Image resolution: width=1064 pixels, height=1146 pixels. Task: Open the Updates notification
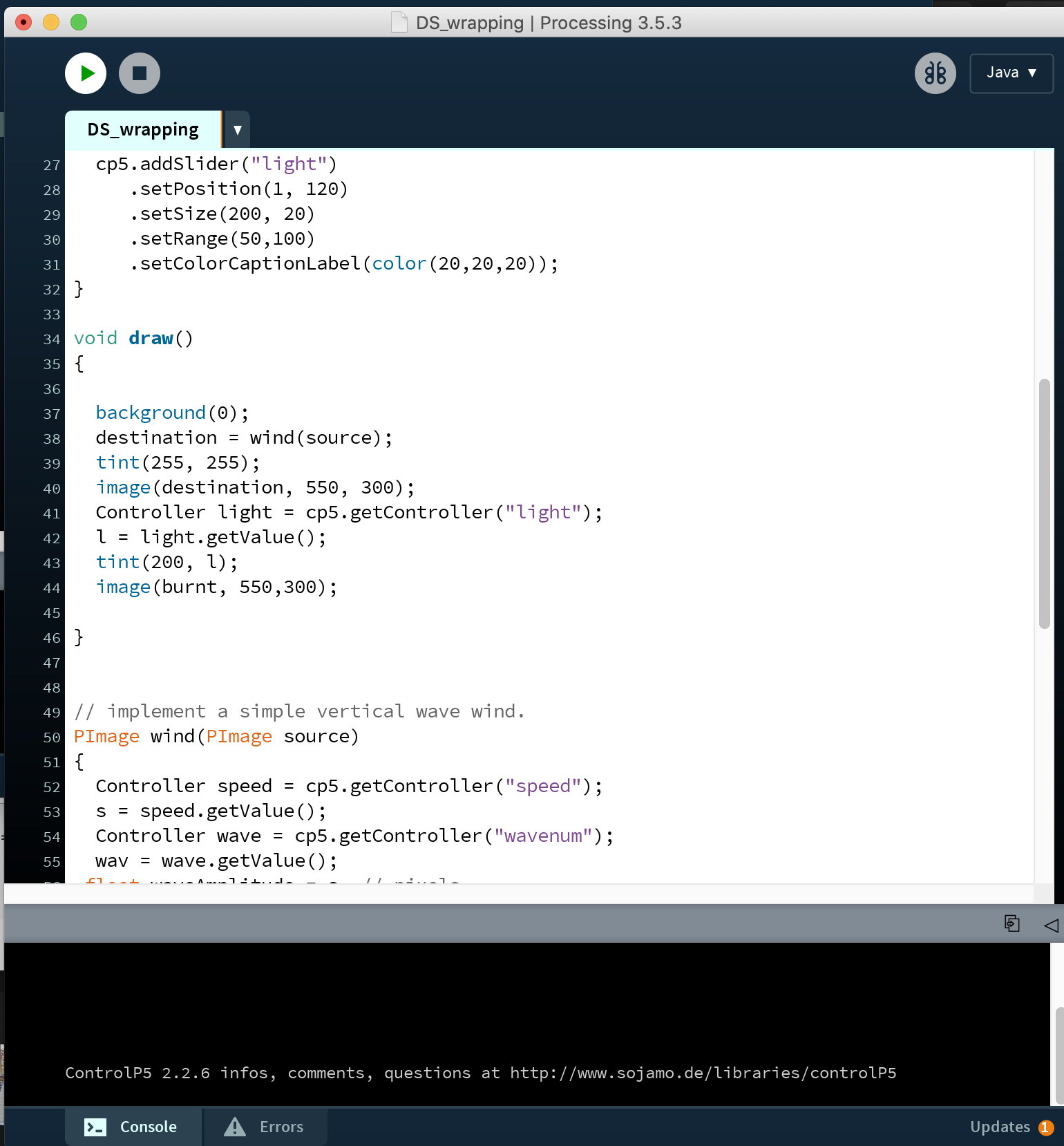coord(1011,1127)
